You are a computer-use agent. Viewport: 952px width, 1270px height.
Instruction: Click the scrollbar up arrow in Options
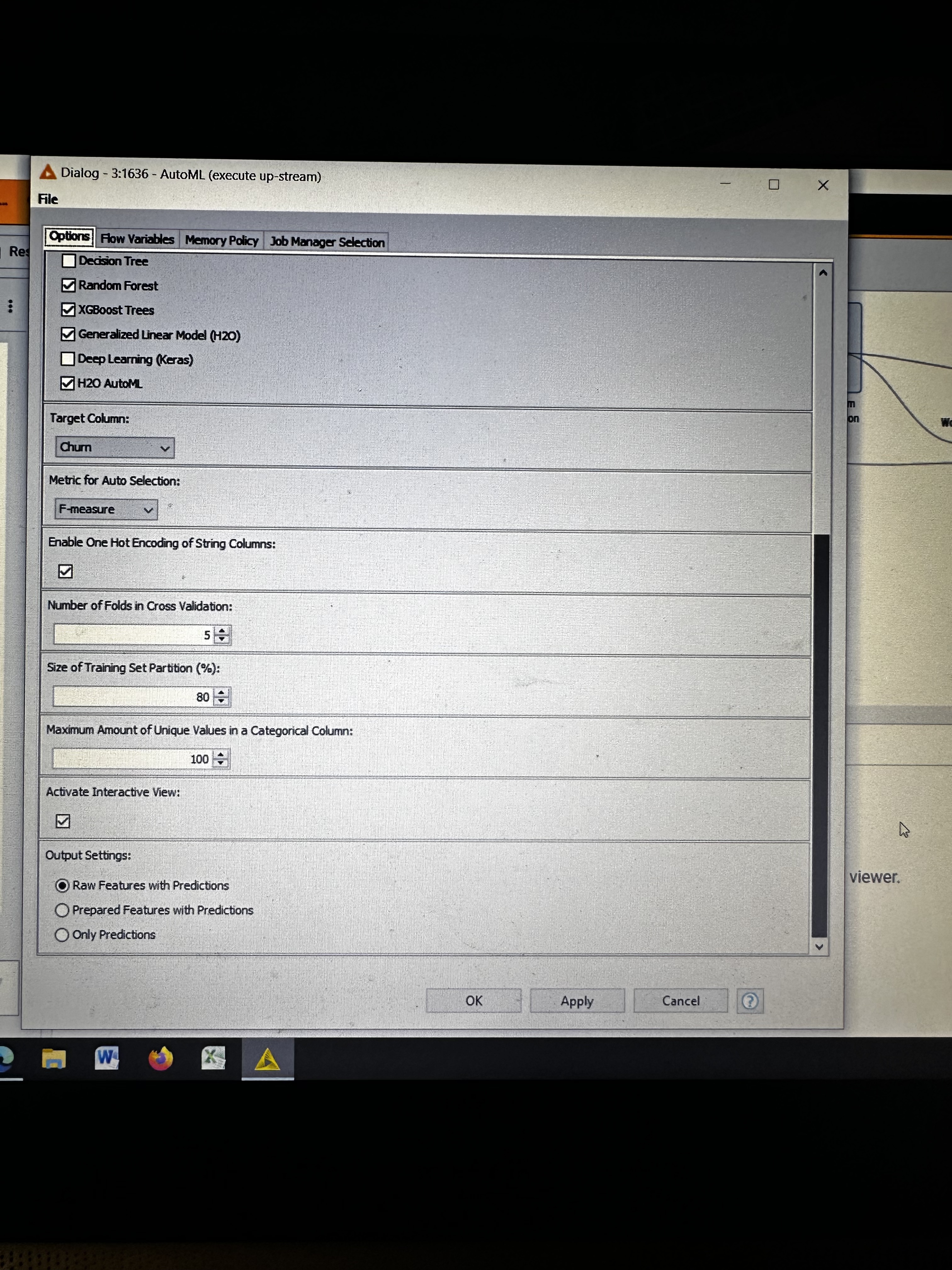tap(823, 273)
